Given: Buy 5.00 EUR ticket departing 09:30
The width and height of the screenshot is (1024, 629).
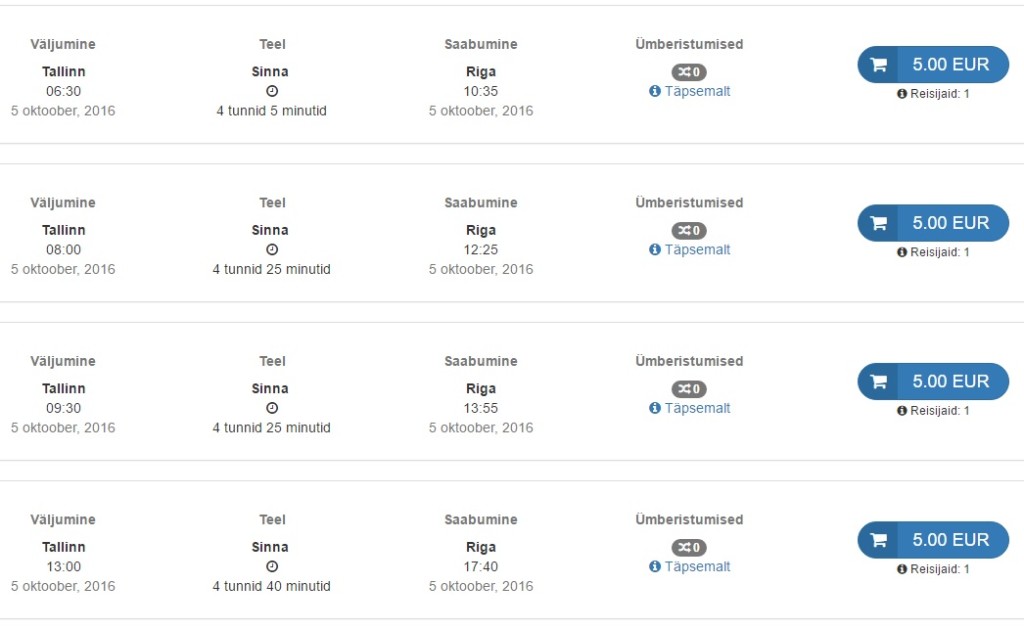Looking at the screenshot, I should (933, 381).
